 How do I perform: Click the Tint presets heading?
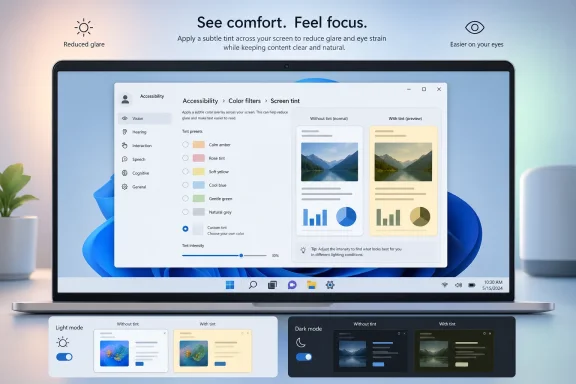click(192, 131)
